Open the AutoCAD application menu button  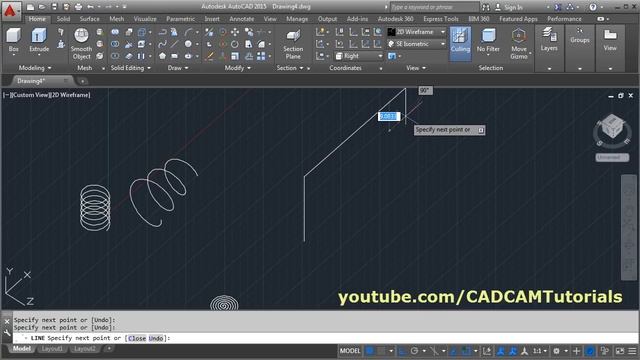(x=10, y=11)
